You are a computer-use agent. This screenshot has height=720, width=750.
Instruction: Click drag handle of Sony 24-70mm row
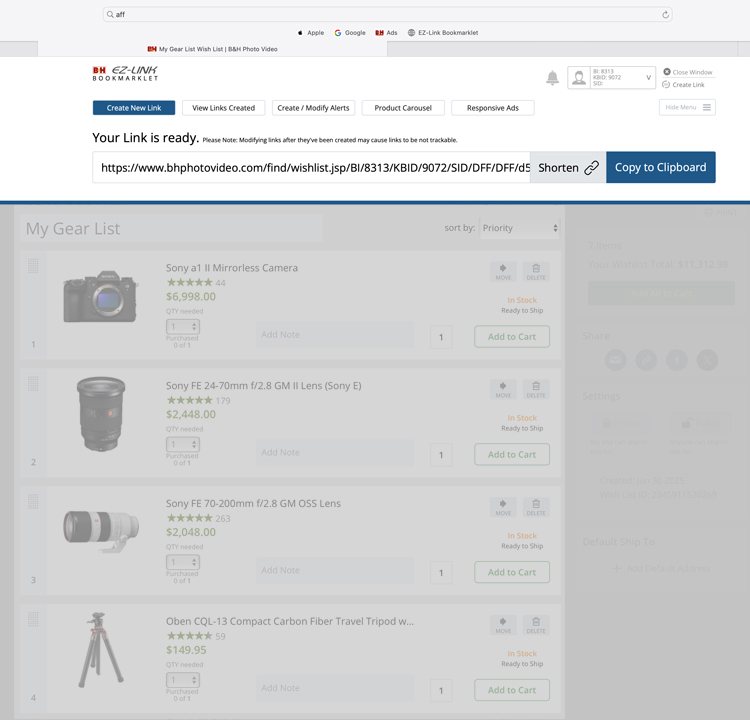[33, 383]
